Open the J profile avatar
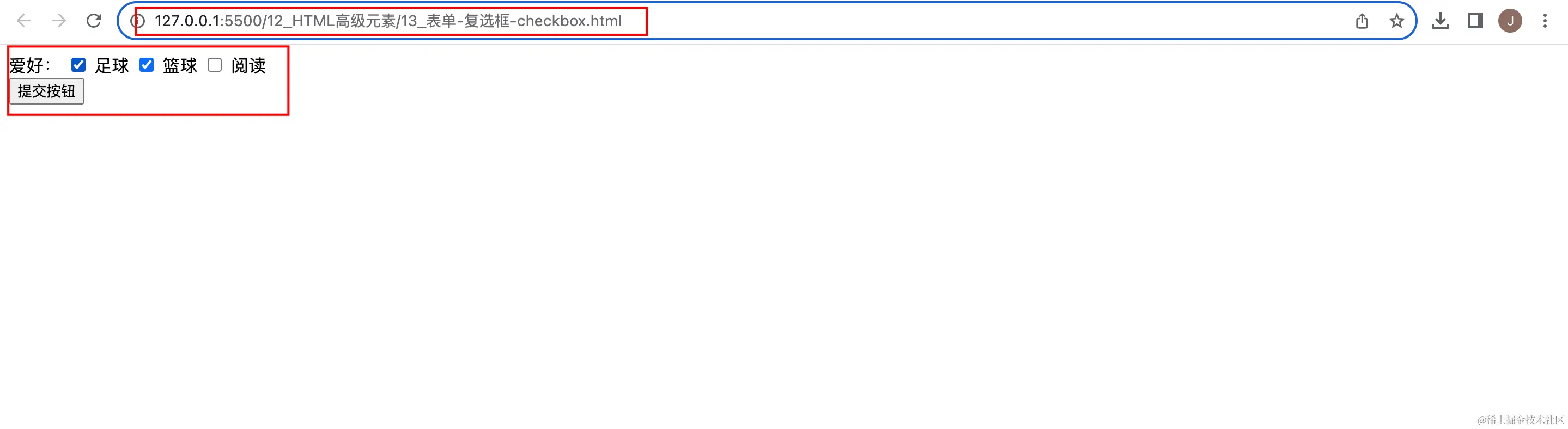This screenshot has width=1568, height=429. 1510,21
